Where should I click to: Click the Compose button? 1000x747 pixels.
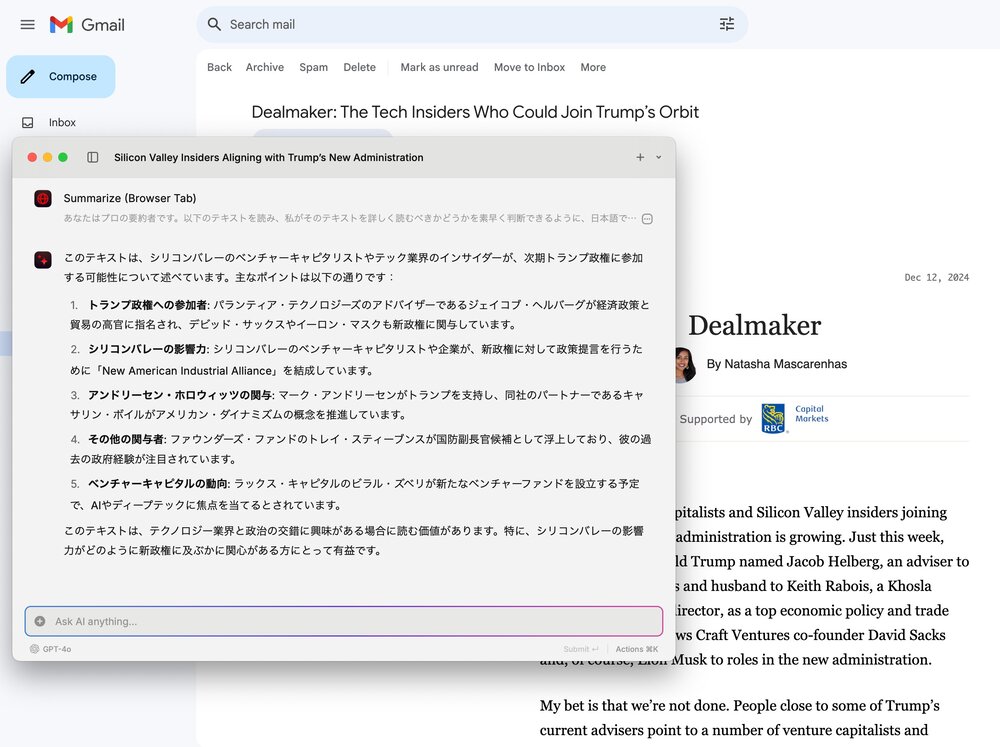[61, 77]
